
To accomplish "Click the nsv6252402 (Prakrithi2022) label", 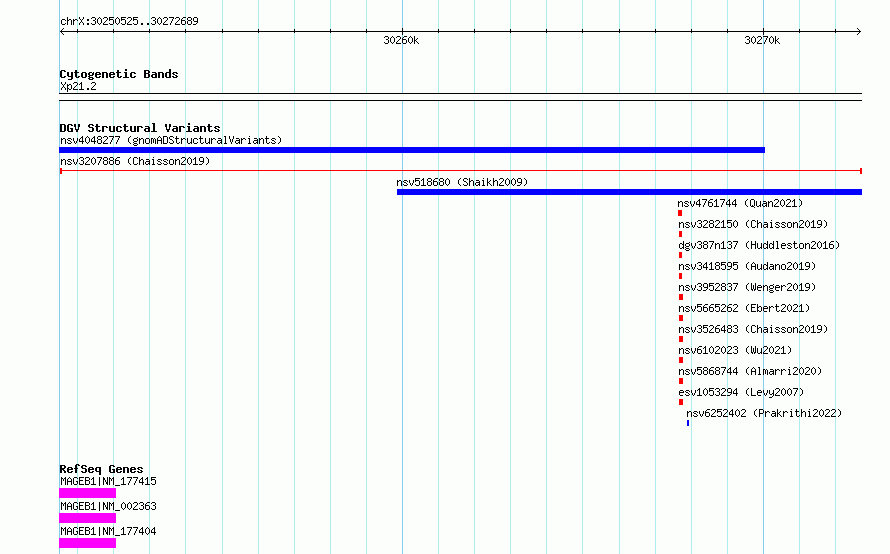I will coord(764,413).
